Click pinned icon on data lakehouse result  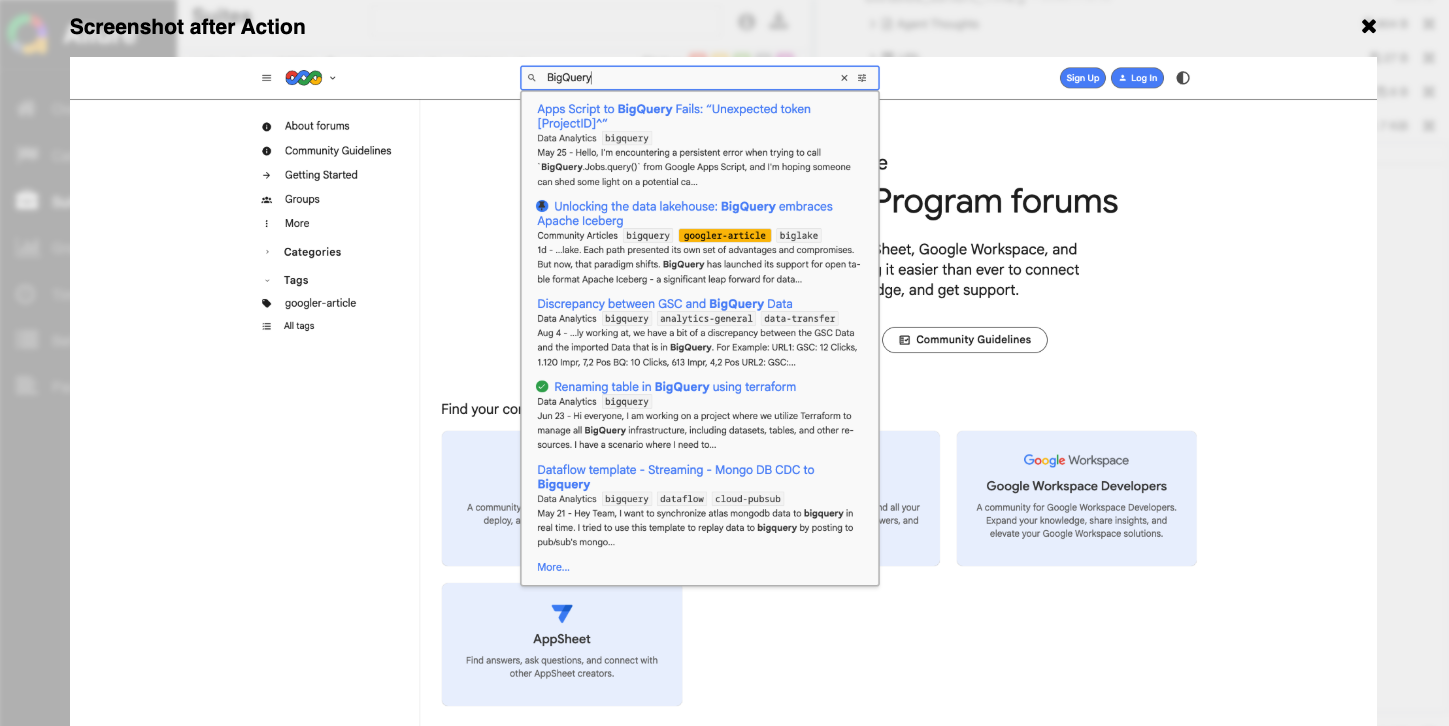(x=542, y=206)
